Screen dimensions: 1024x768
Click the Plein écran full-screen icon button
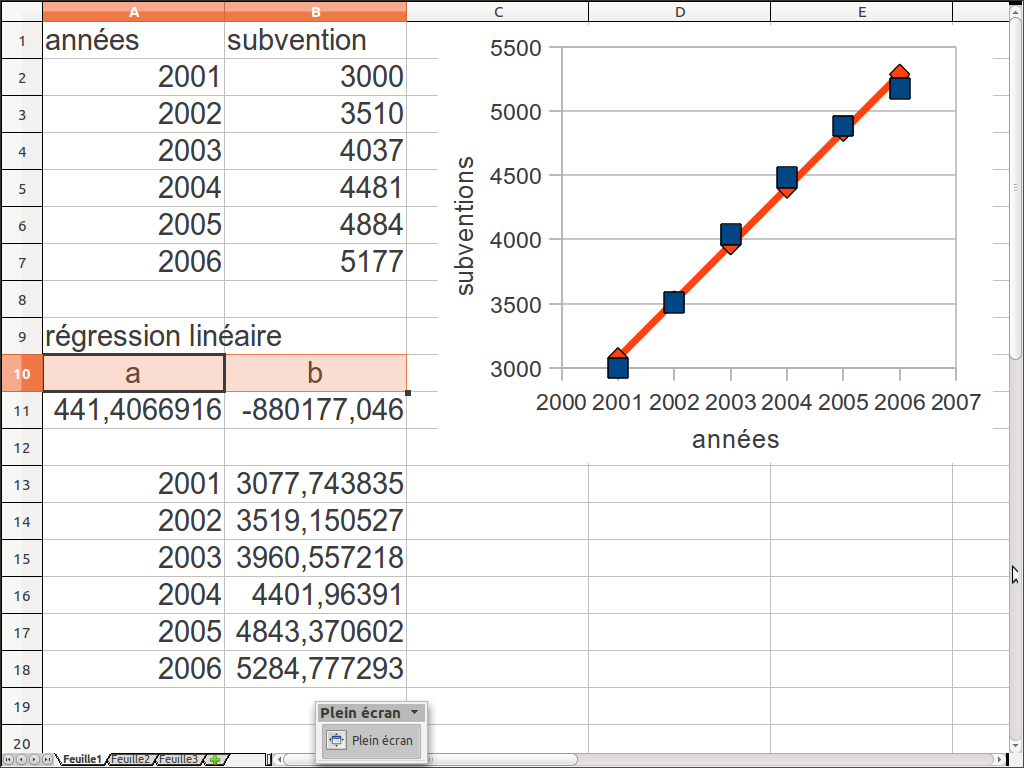point(337,741)
